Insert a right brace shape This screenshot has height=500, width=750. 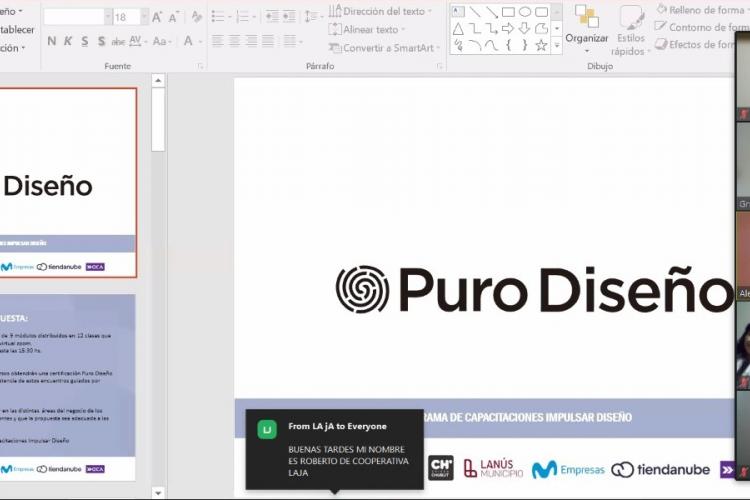525,45
